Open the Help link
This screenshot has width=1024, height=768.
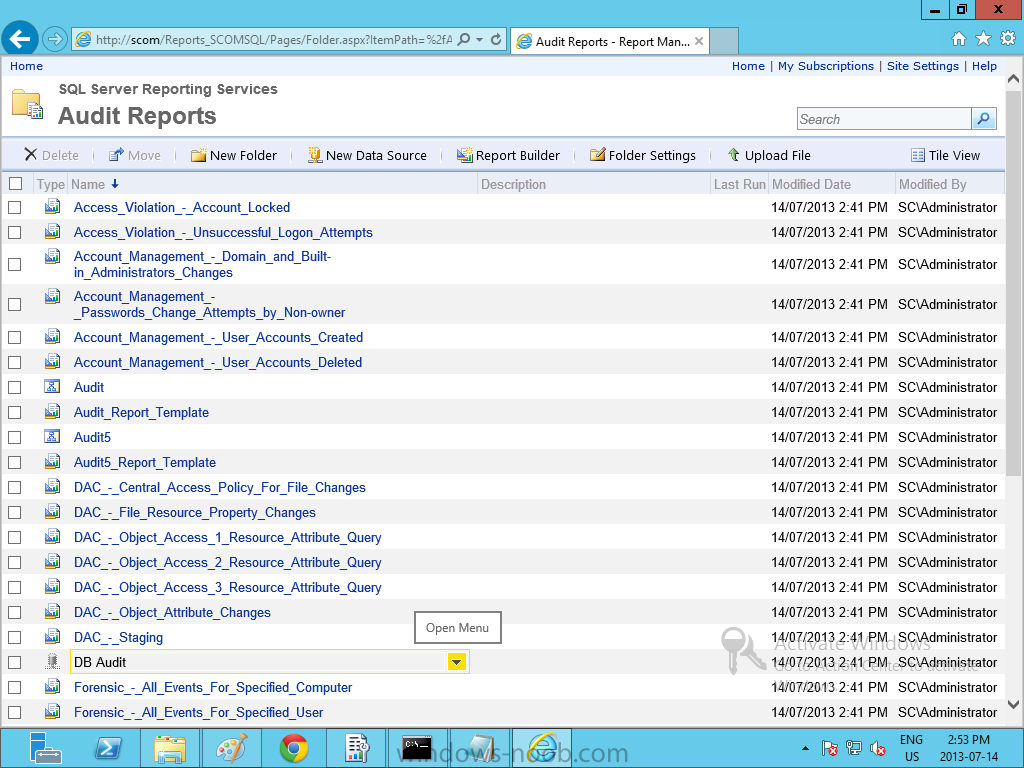(984, 66)
